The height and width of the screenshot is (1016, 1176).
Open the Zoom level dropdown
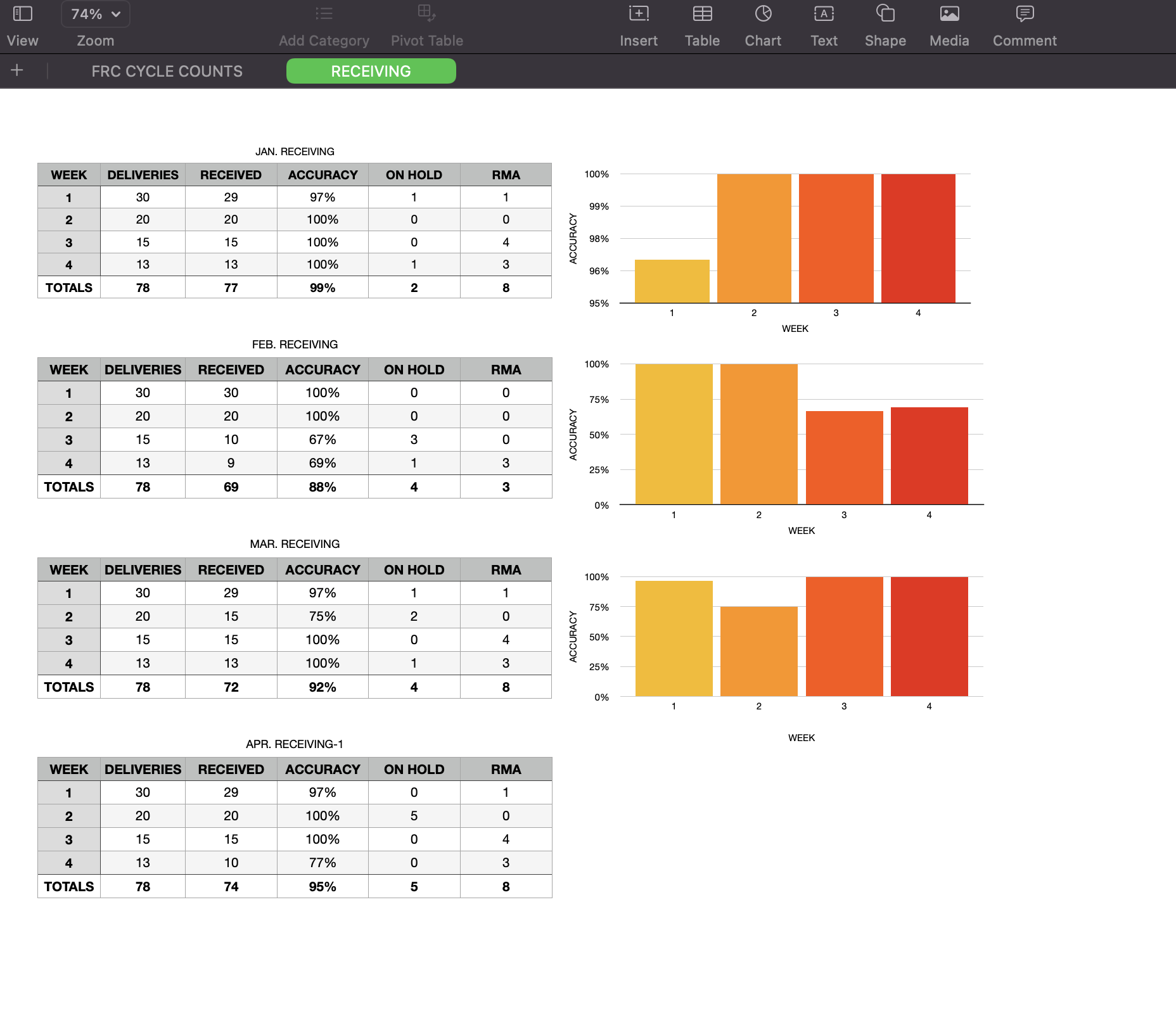coord(95,14)
